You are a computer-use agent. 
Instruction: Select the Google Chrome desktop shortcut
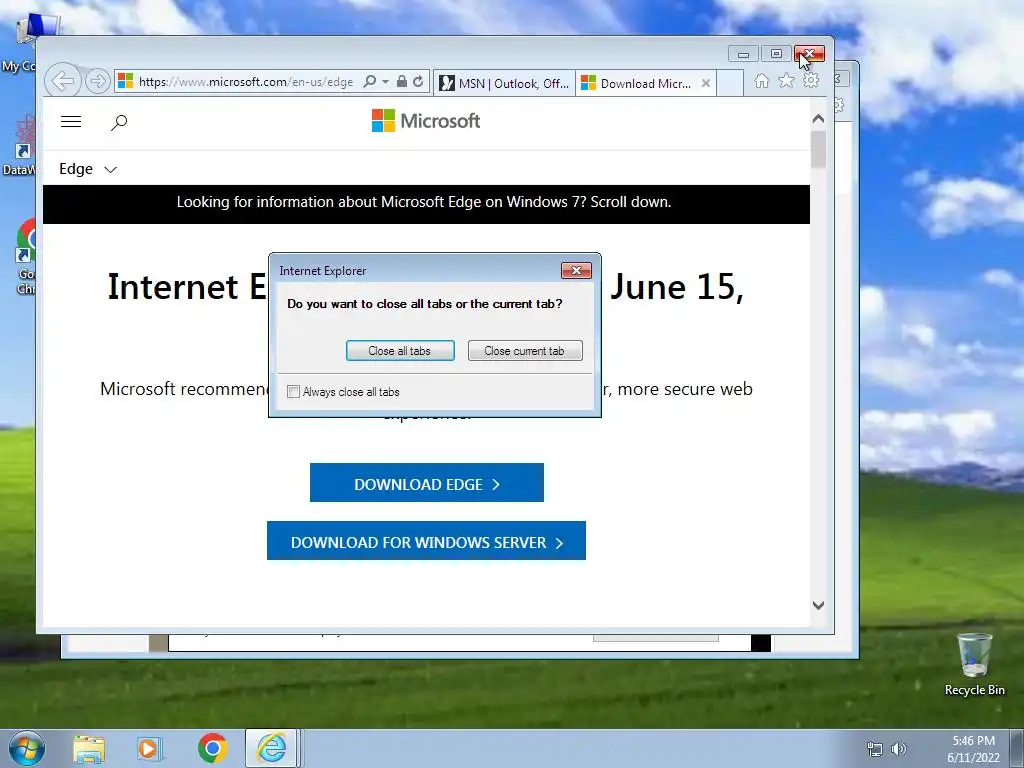[x=26, y=258]
